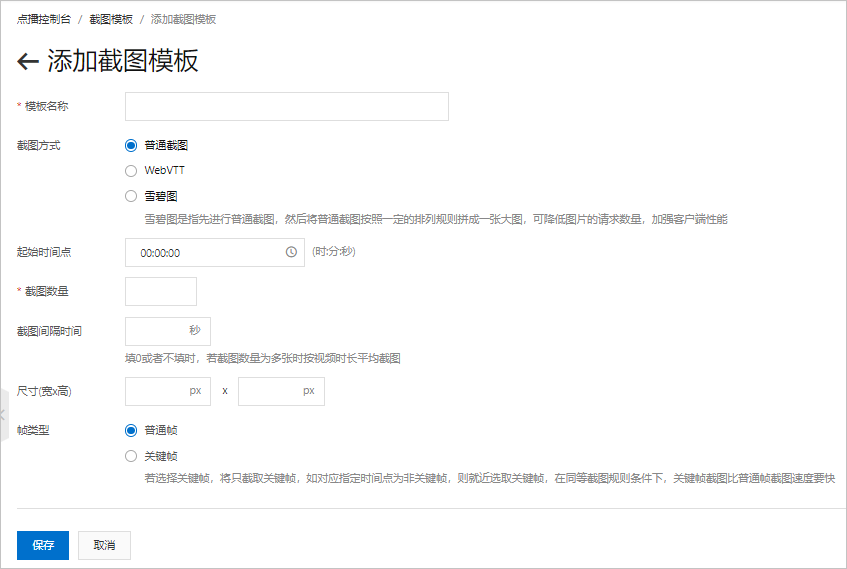This screenshot has height=569, width=847.
Task: Choose the 关键帧 frame type
Action: click(131, 456)
